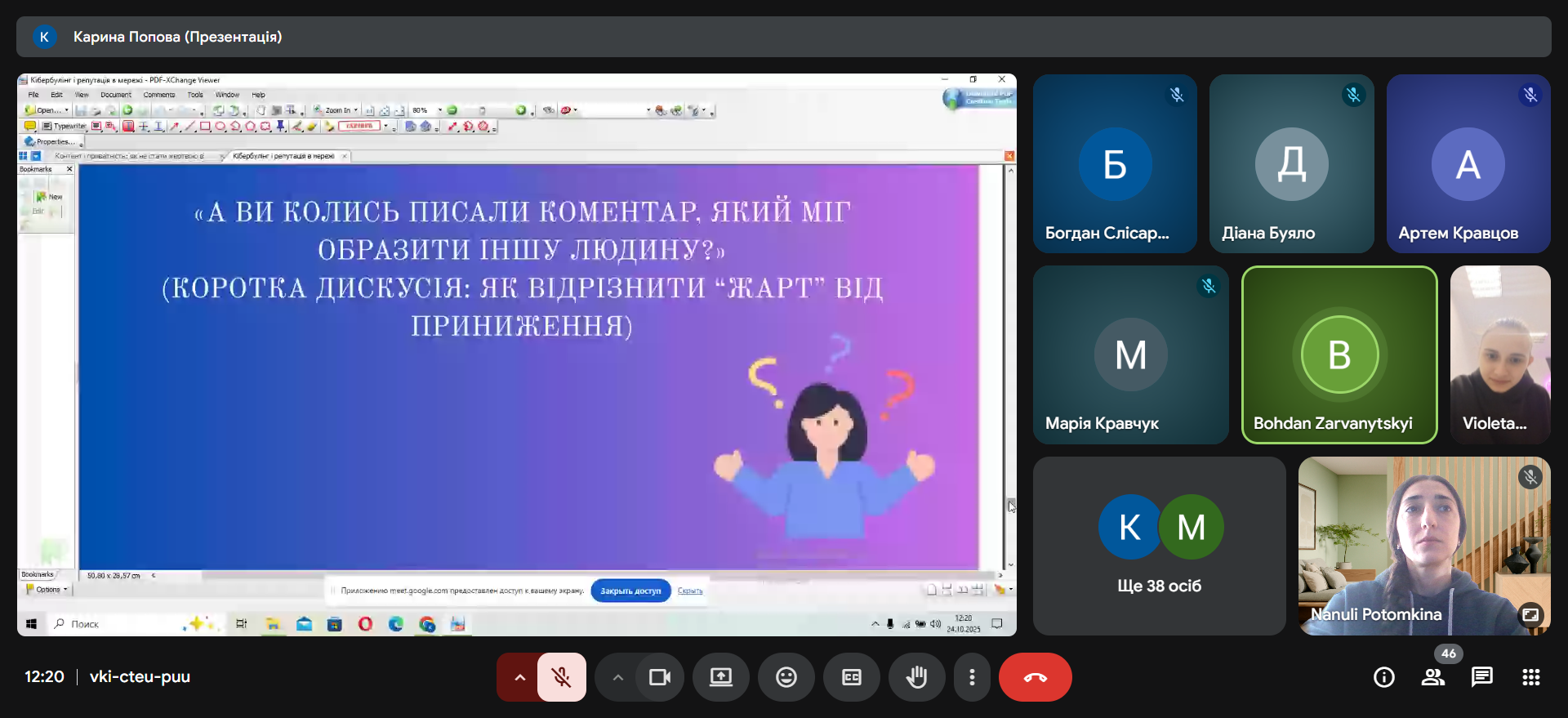Send an emoji reaction
The height and width of the screenshot is (718, 1568).
click(x=786, y=677)
